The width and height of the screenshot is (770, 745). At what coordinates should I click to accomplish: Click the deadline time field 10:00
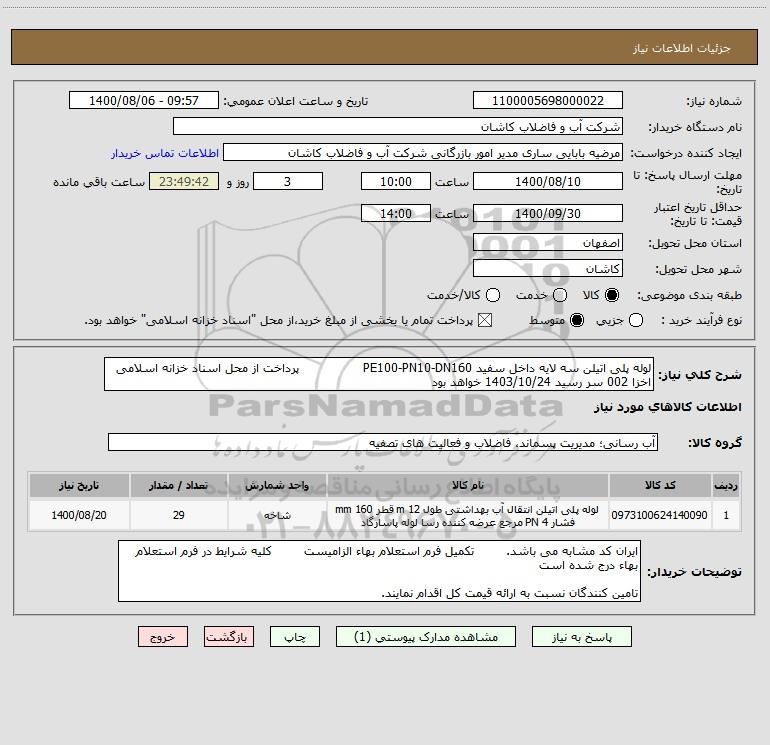point(396,181)
